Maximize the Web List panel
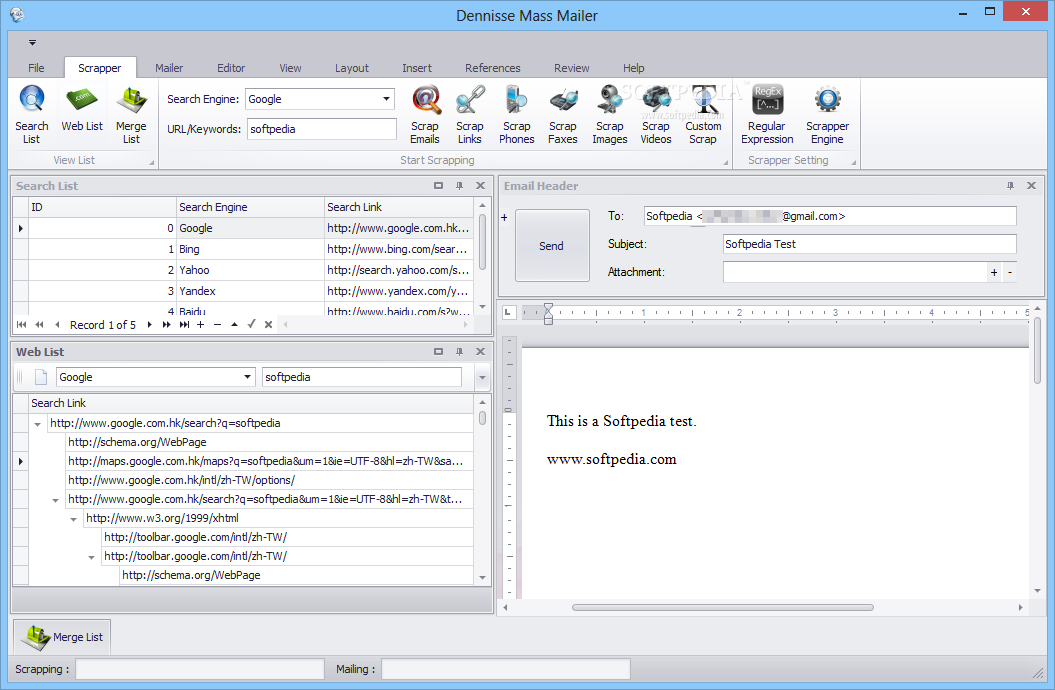 439,352
